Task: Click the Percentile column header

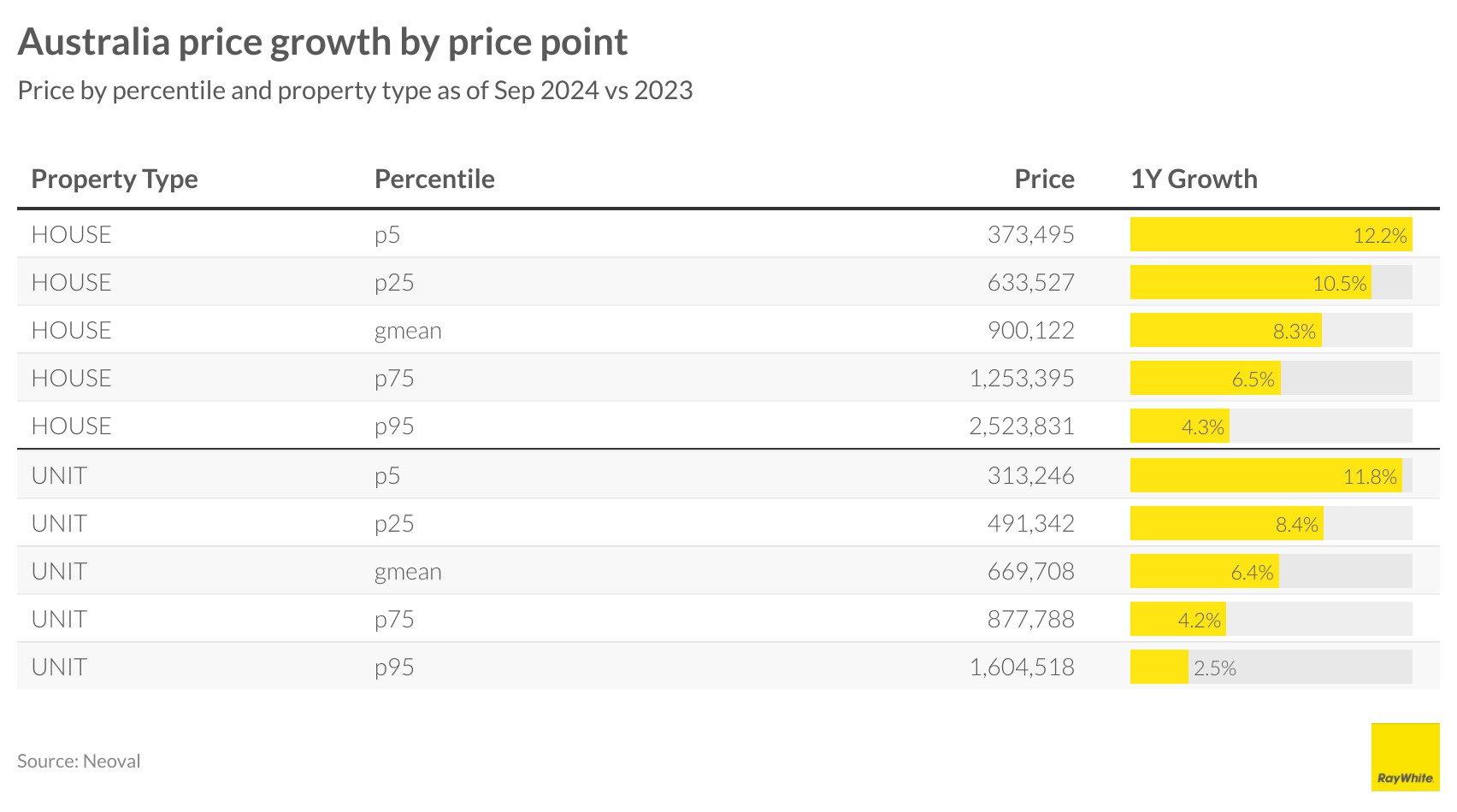Action: (x=434, y=179)
